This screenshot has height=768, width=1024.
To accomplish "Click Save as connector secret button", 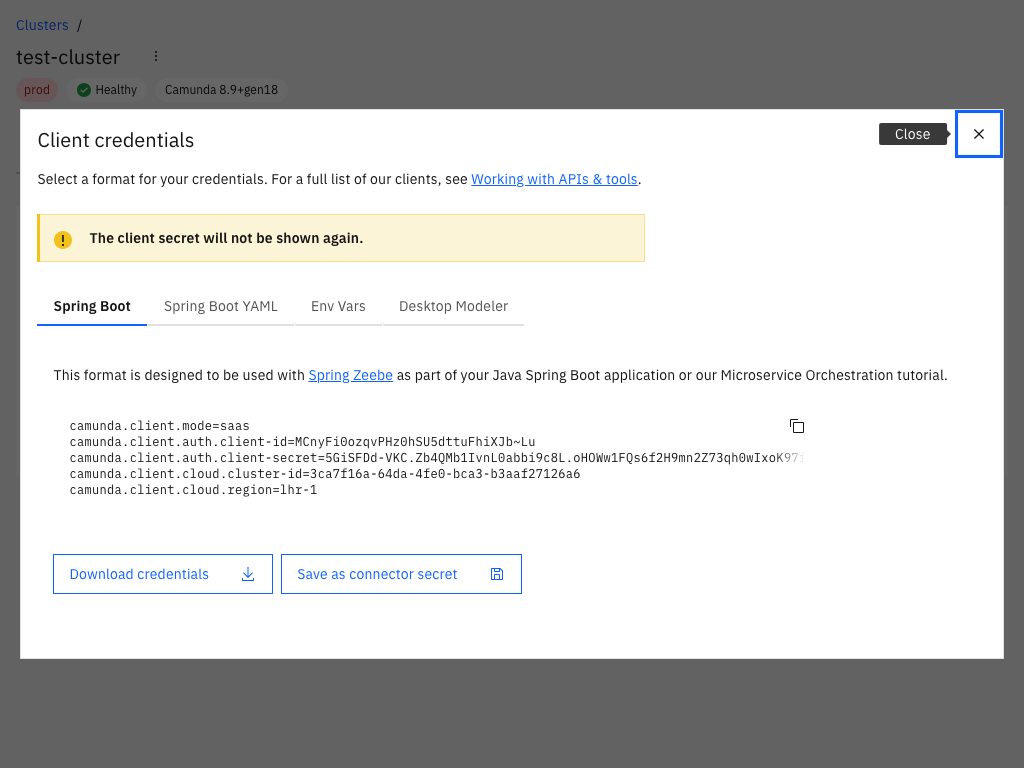I will click(x=401, y=574).
